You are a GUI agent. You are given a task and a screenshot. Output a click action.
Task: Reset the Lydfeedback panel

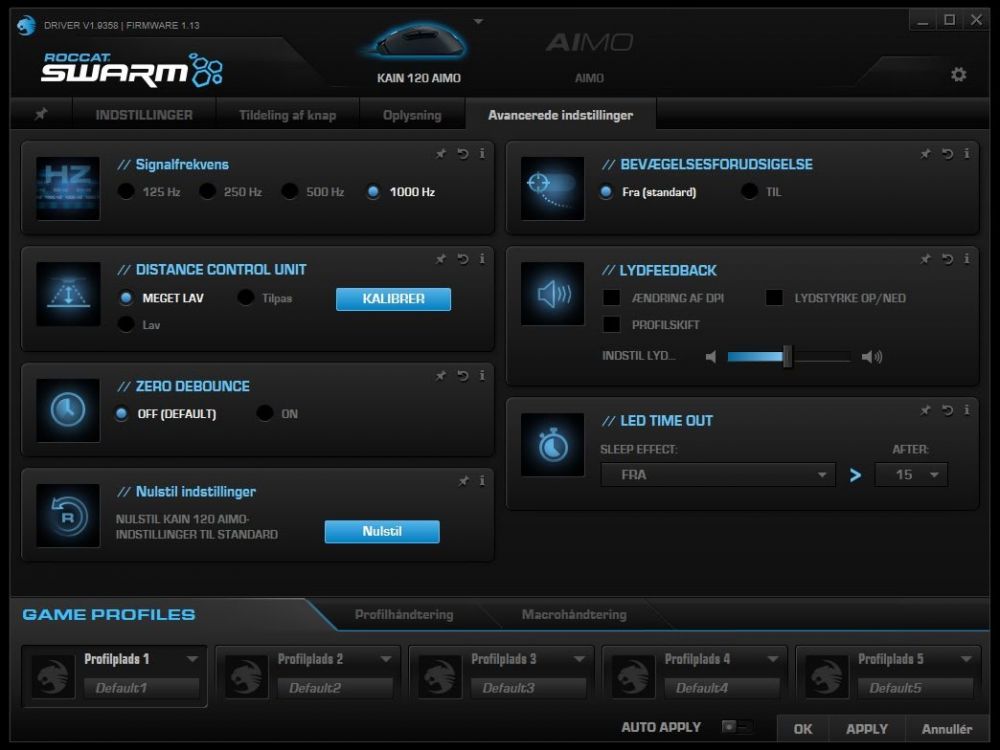click(948, 259)
